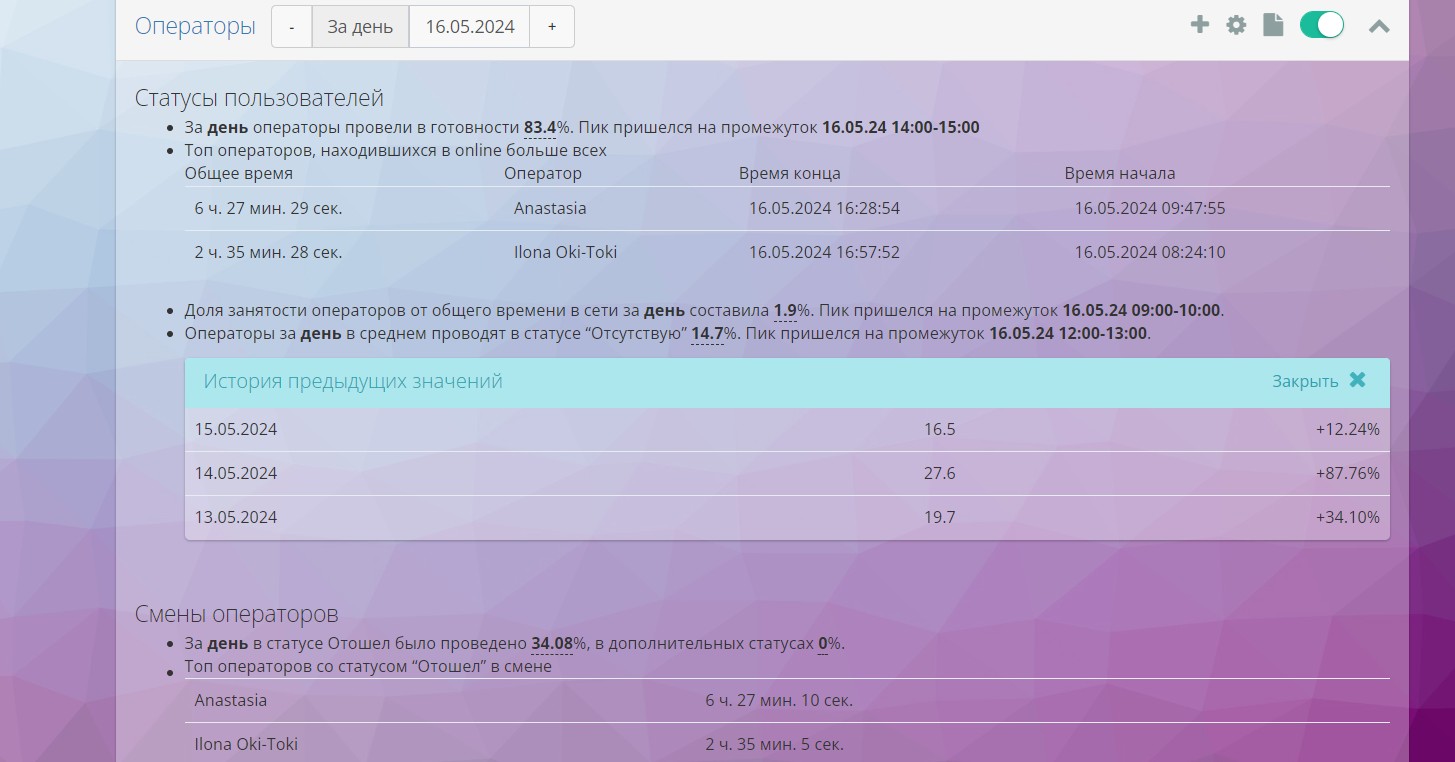Click the document report icon
This screenshot has height=762, width=1455.
(x=1273, y=25)
